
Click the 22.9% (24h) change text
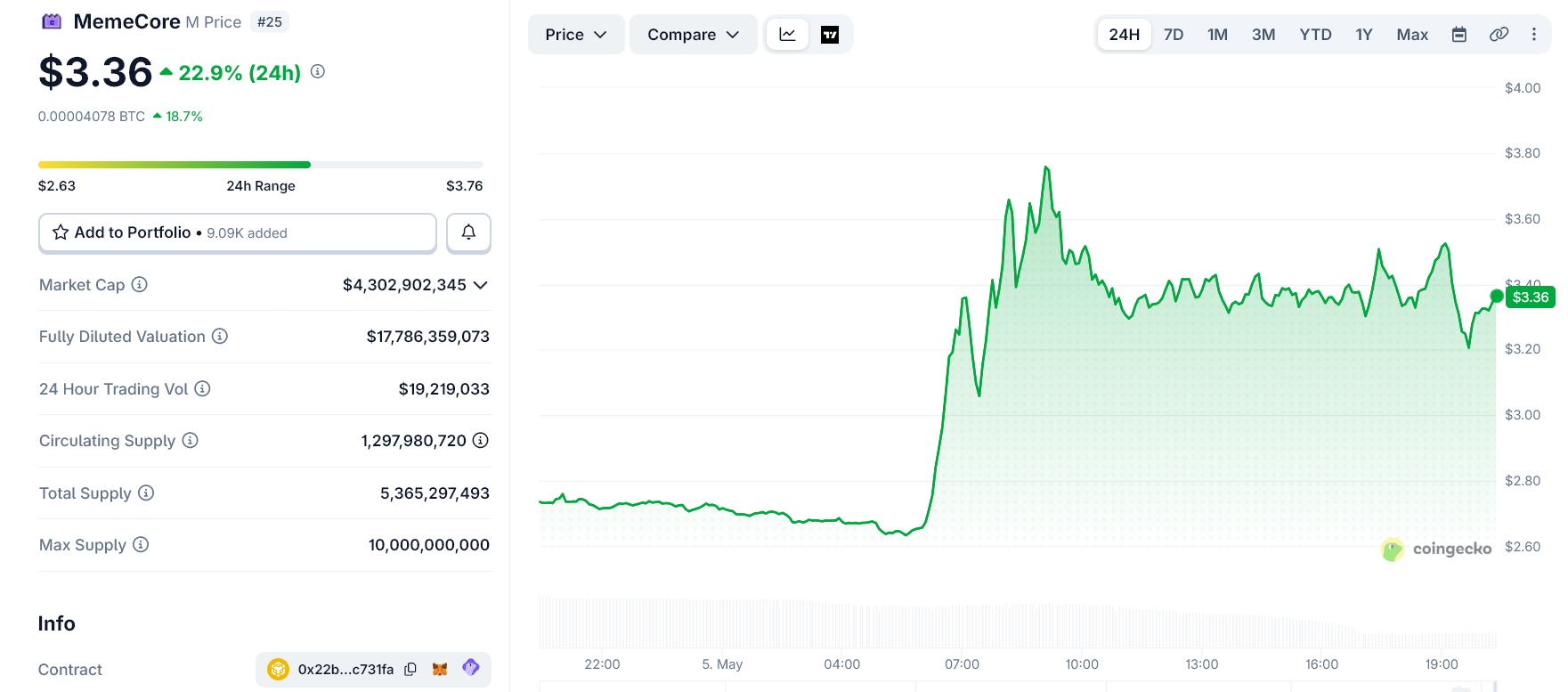240,73
